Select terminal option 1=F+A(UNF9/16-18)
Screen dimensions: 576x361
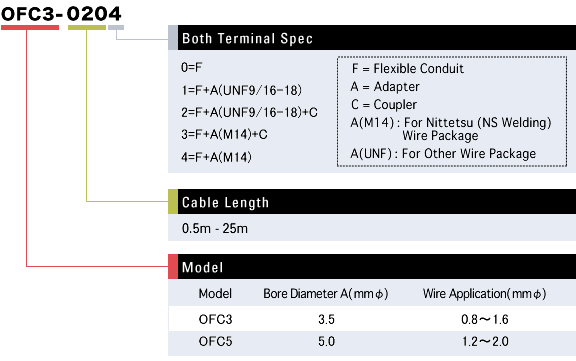[241, 90]
